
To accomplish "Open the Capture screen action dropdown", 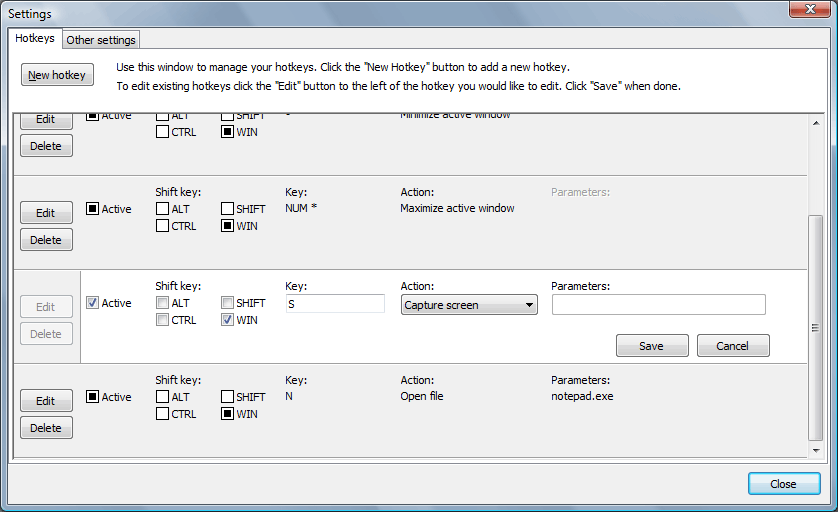I will click(469, 305).
